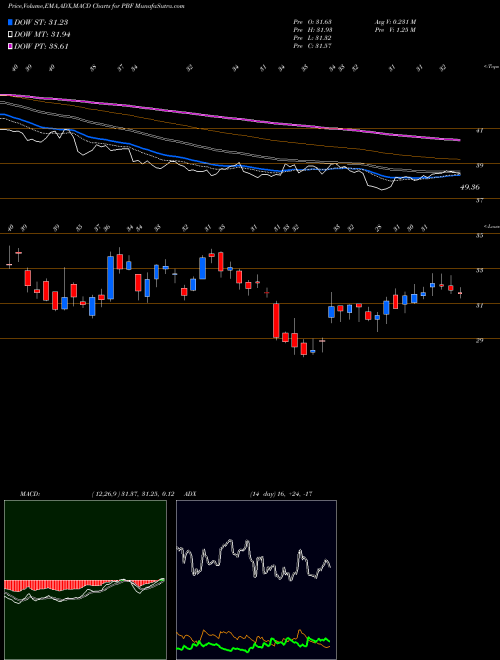The height and width of the screenshot is (660, 500).
Task: Click the last candlestick on the chart
Action: pyautogui.click(x=460, y=293)
